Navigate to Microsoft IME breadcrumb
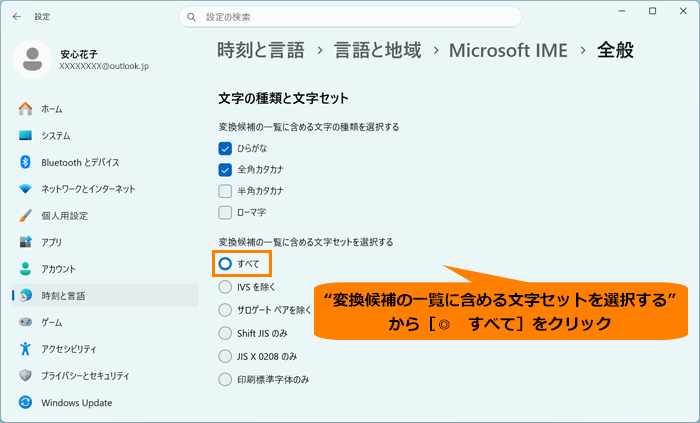The width and height of the screenshot is (700, 423). pyautogui.click(x=508, y=50)
